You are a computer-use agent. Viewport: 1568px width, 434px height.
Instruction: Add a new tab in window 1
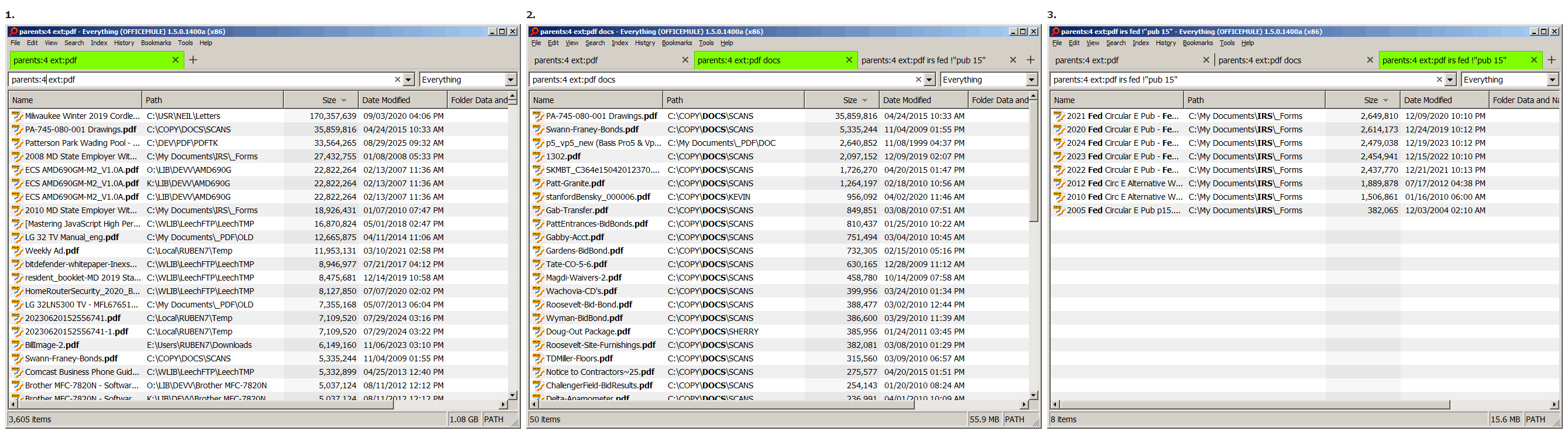pos(193,60)
